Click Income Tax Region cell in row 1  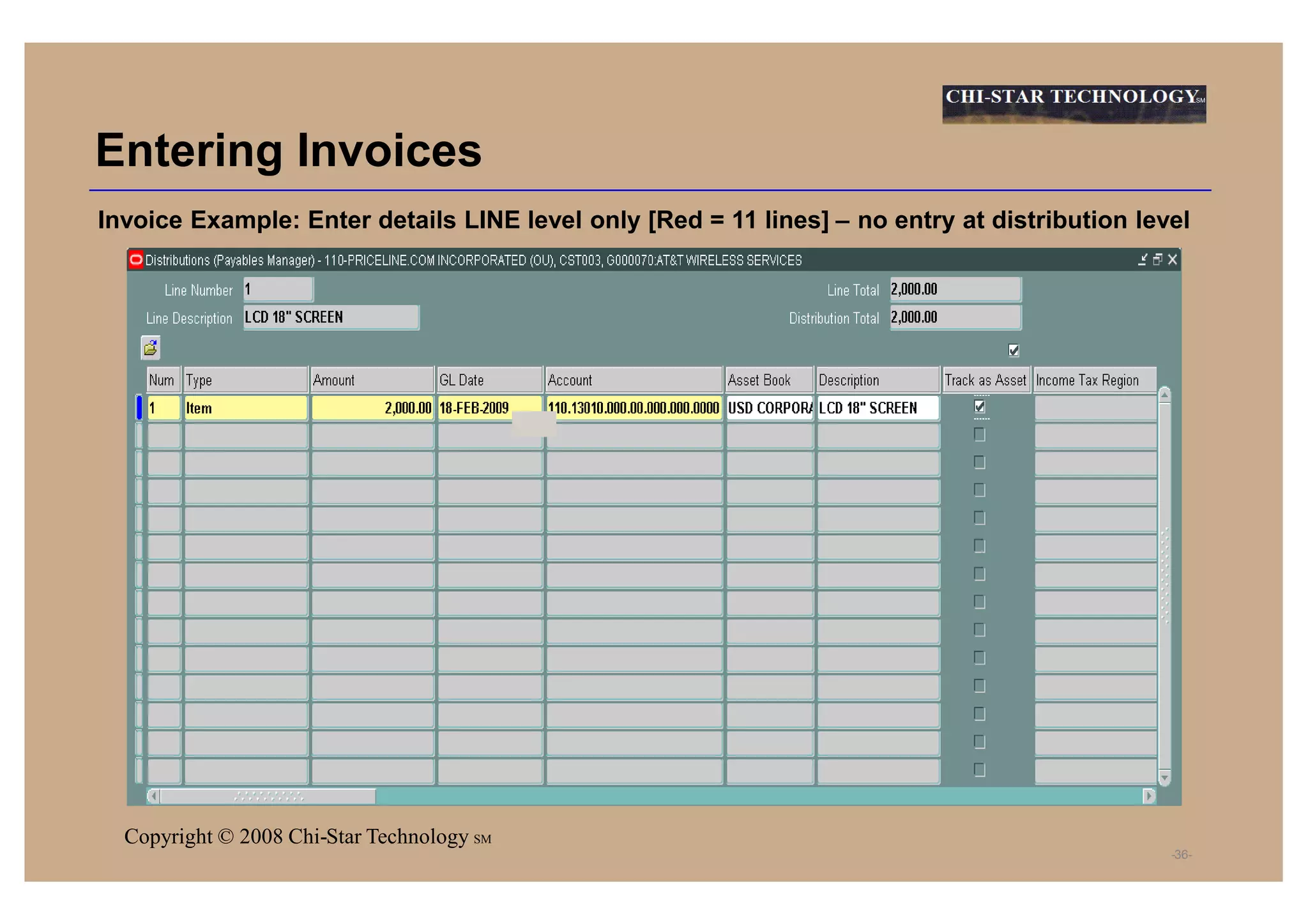(1096, 408)
